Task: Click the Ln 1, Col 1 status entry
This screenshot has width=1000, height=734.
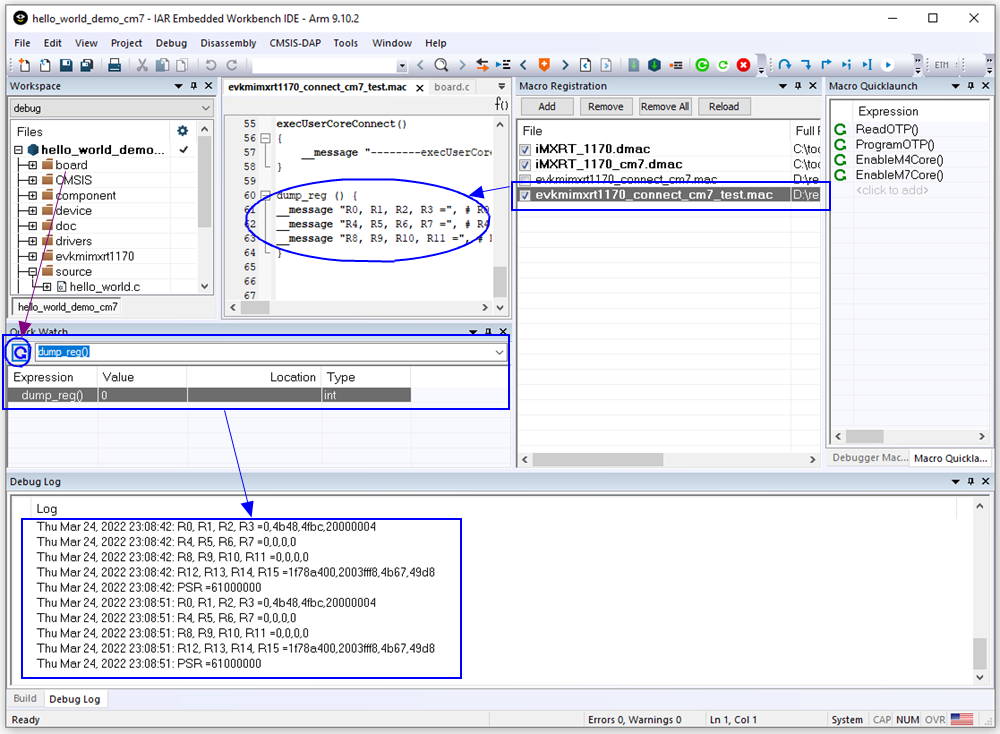Action: click(733, 719)
